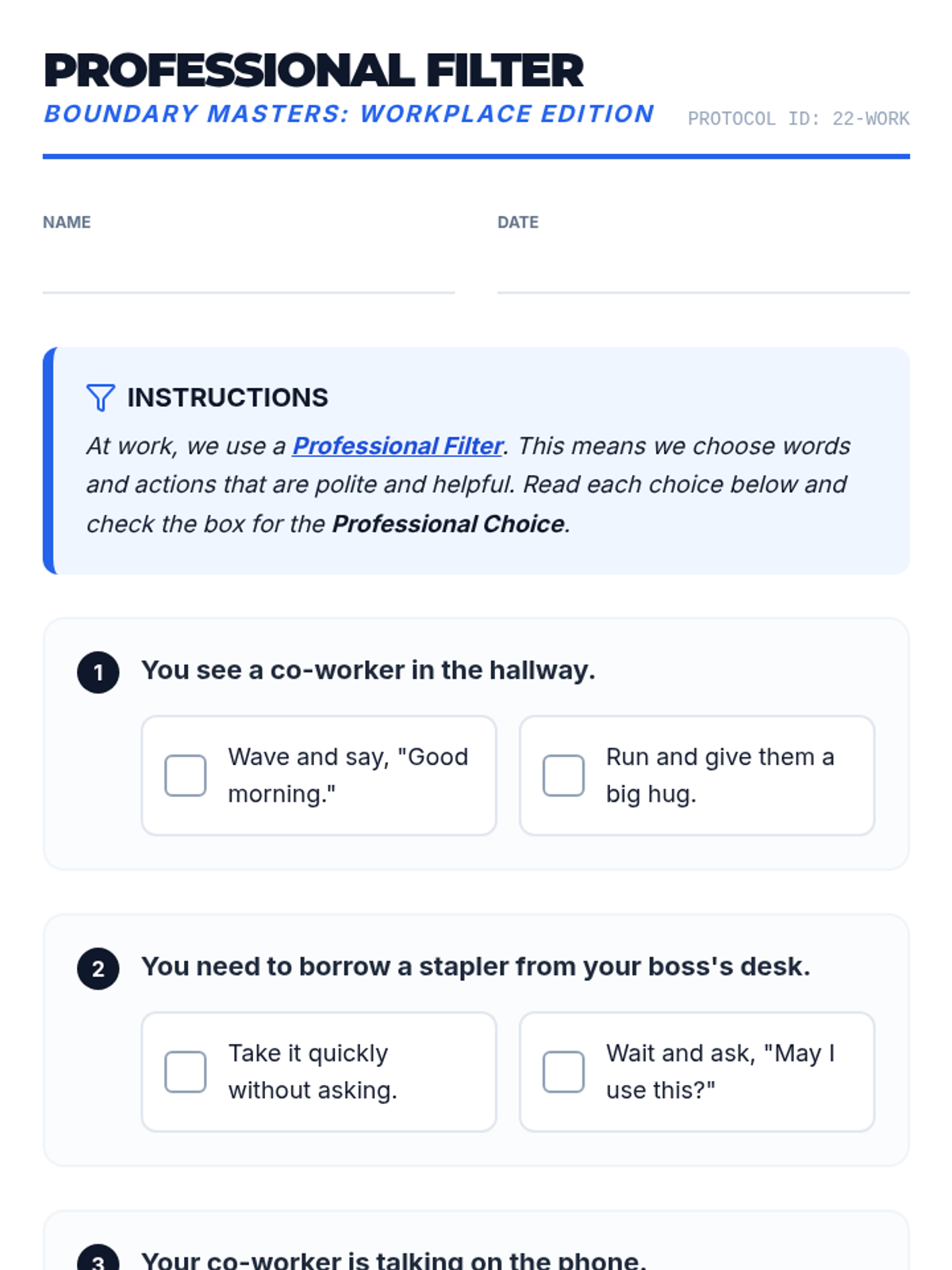Check the "Wave and say, Good morning" box

pyautogui.click(x=186, y=775)
